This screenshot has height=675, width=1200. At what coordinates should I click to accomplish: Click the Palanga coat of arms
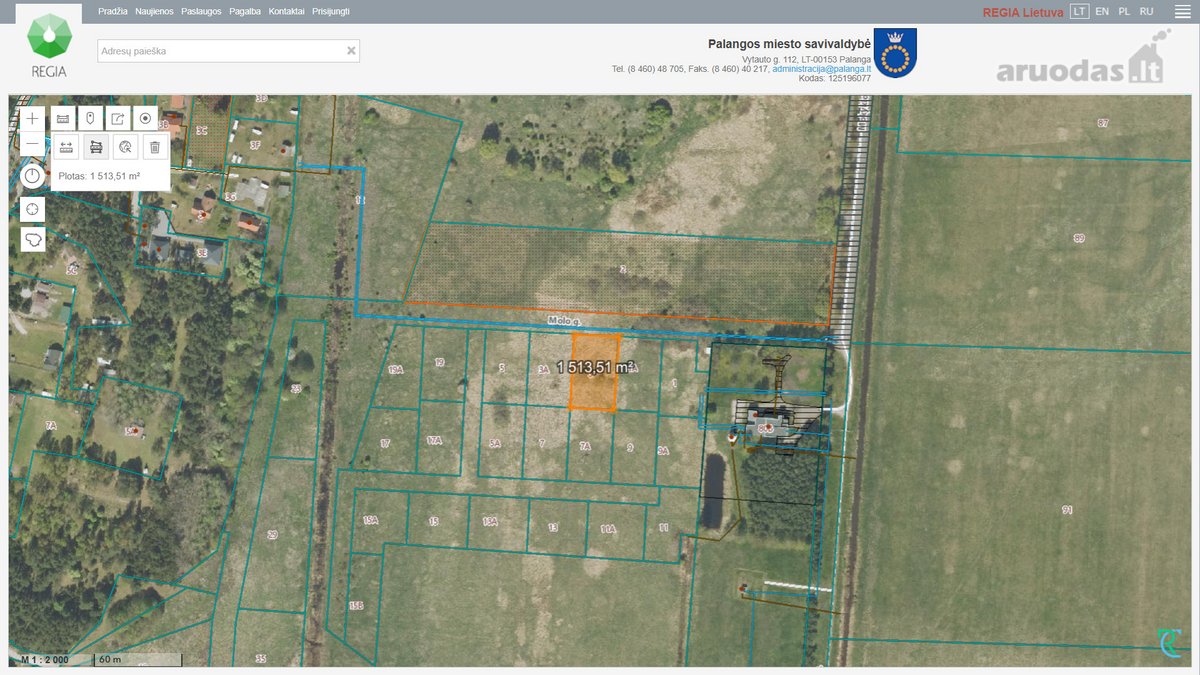[x=895, y=53]
